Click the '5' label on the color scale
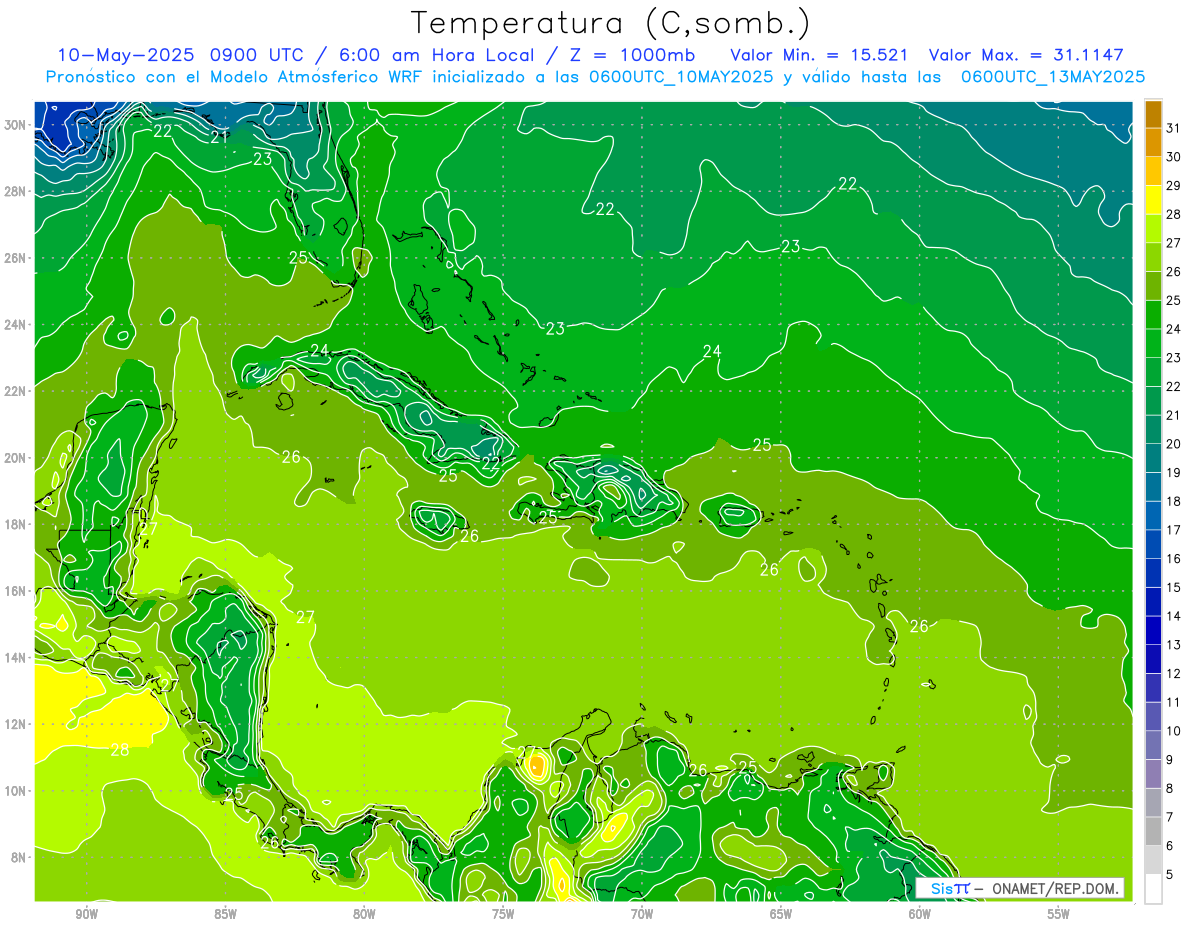Image resolution: width=1200 pixels, height=927 pixels. pos(1170,875)
